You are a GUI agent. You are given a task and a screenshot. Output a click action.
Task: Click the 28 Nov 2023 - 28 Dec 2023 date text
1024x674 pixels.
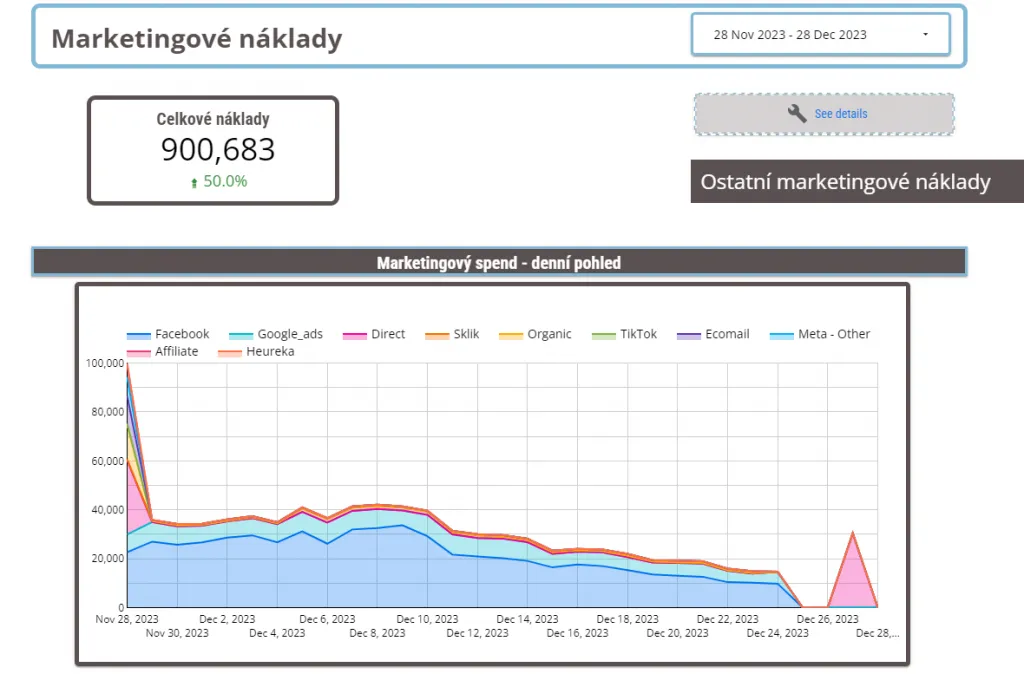click(790, 35)
